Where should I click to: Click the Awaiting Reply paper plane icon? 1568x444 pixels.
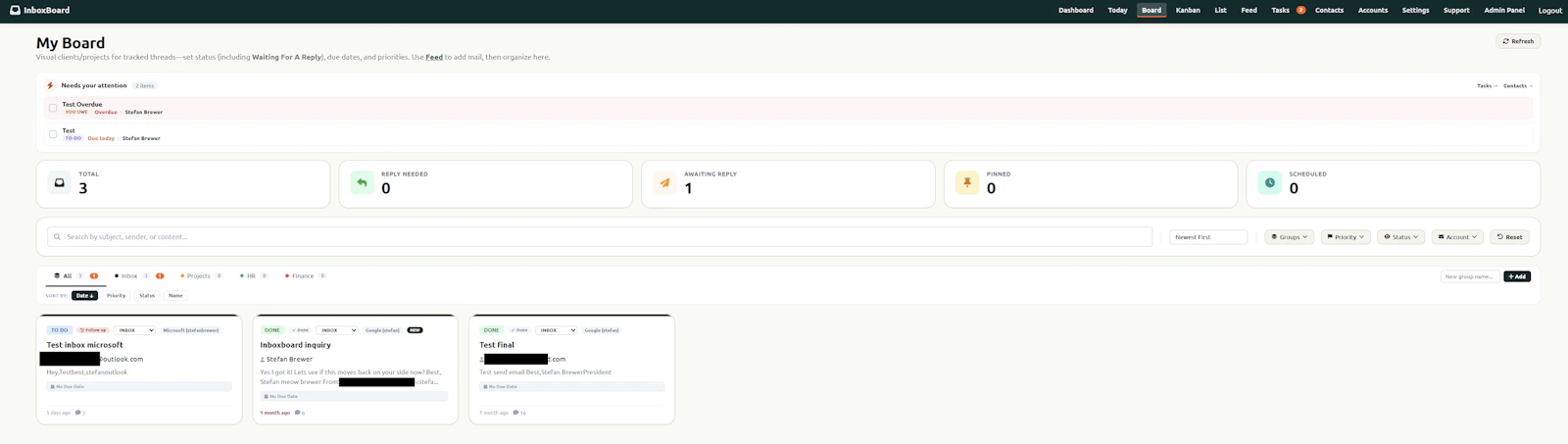[x=664, y=182]
